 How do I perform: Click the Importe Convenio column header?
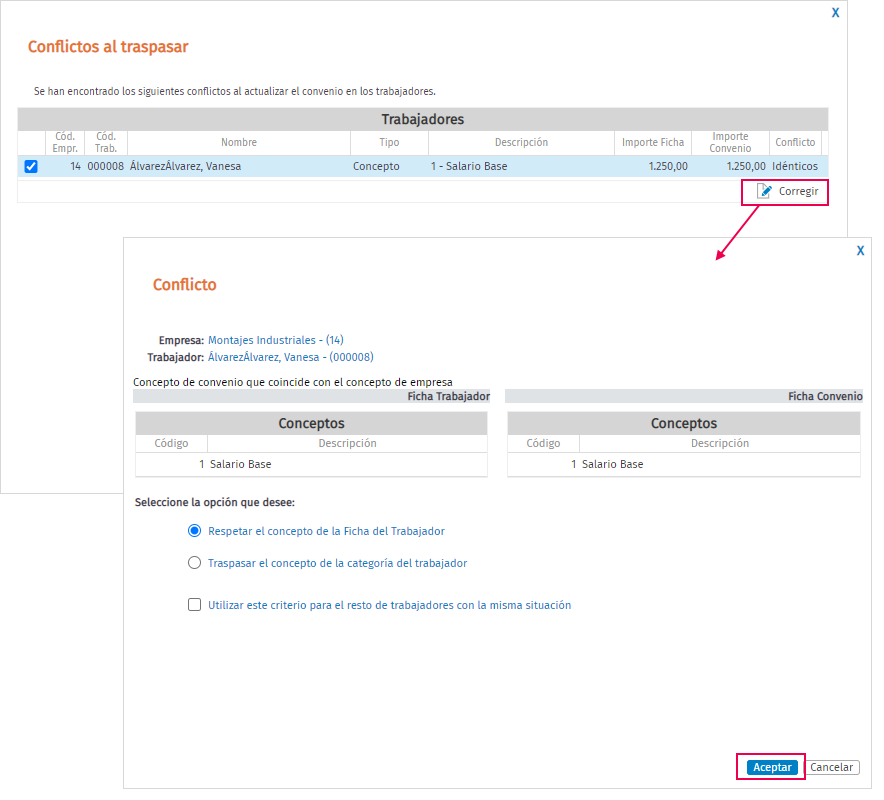click(x=730, y=143)
